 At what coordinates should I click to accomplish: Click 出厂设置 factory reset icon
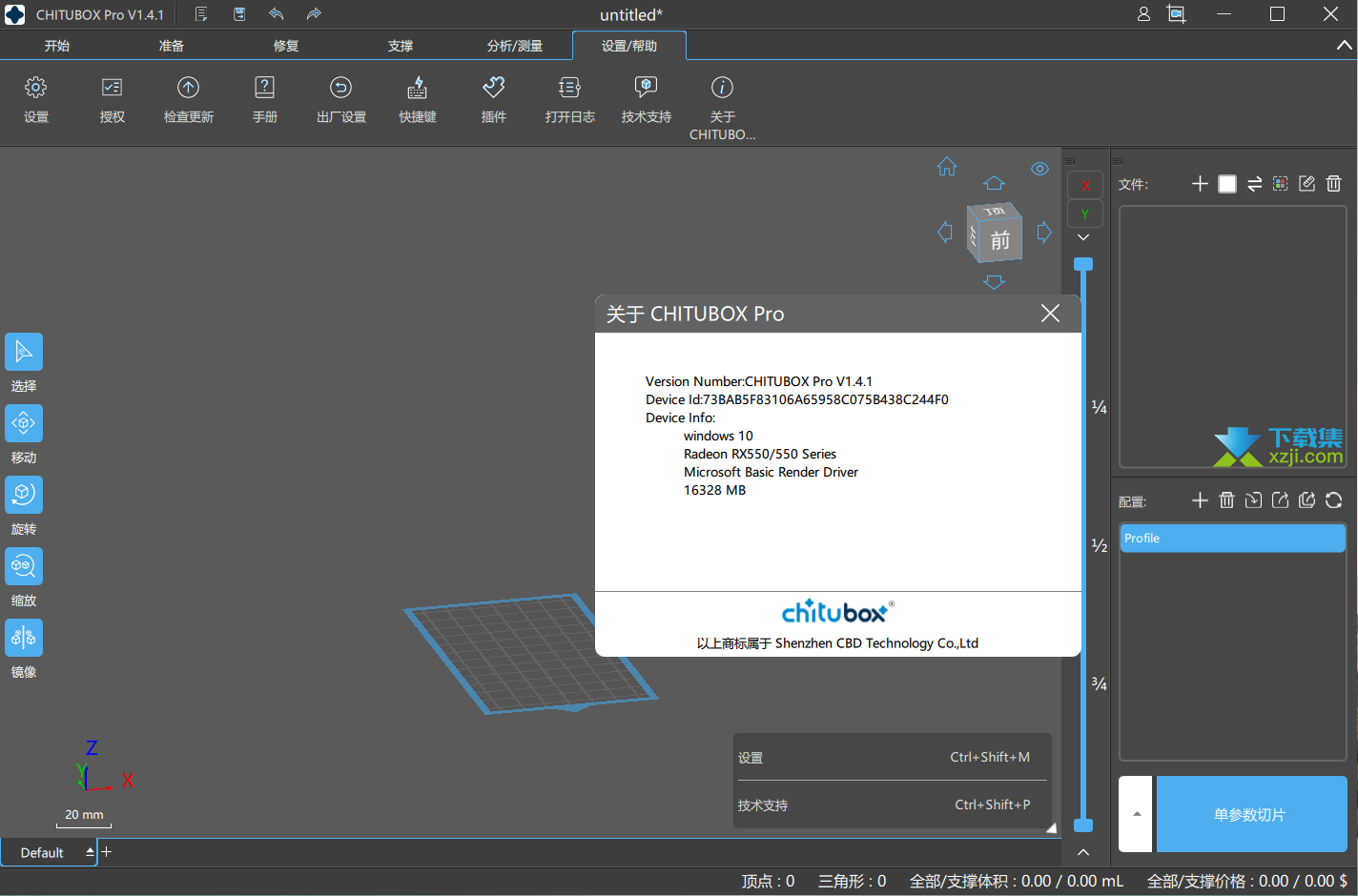pos(340,88)
